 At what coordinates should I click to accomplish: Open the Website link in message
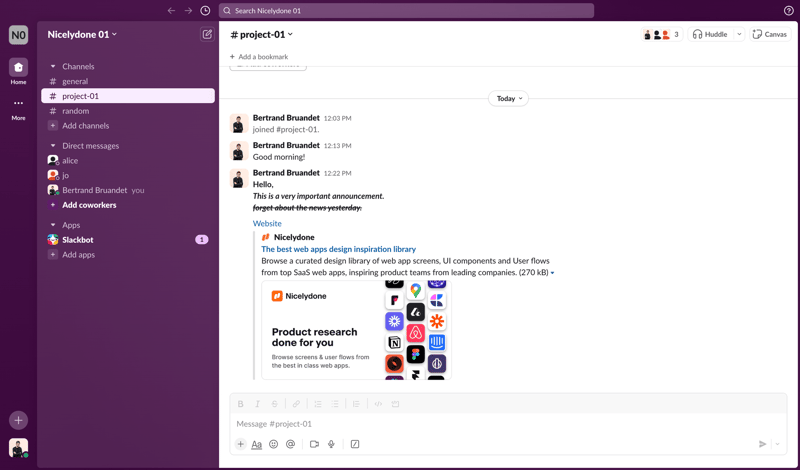267,224
